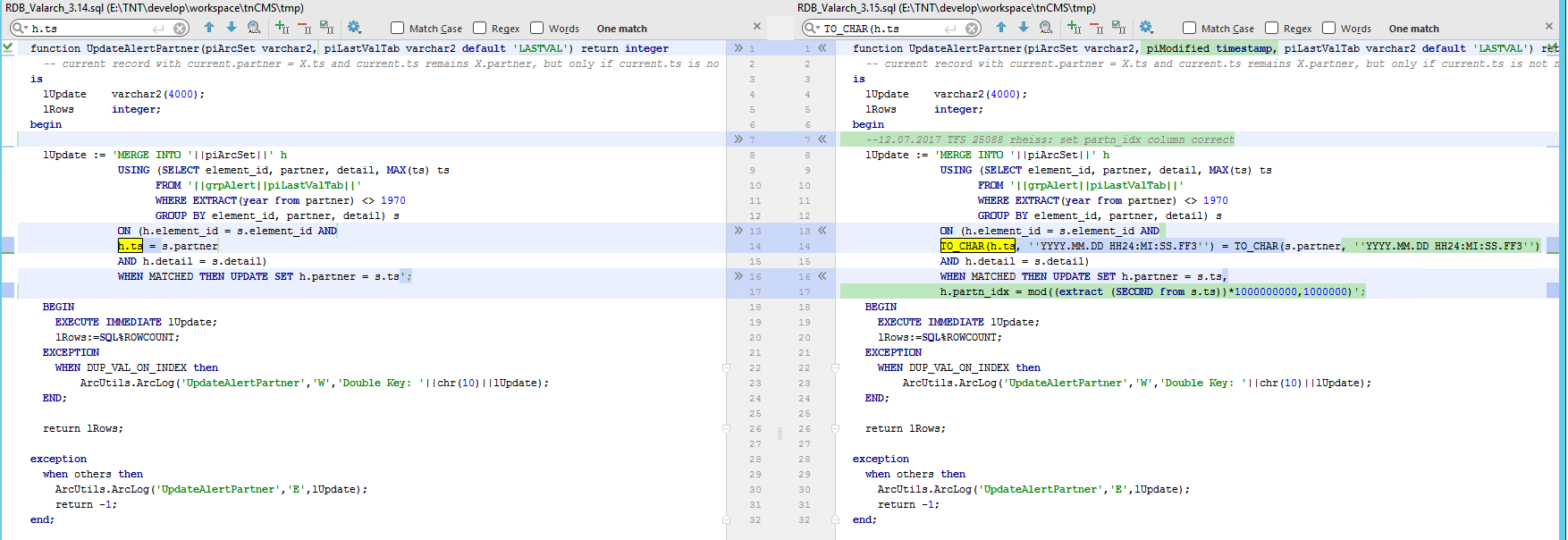Close the left pane search bar
The height and width of the screenshot is (540, 1568).
click(x=757, y=27)
